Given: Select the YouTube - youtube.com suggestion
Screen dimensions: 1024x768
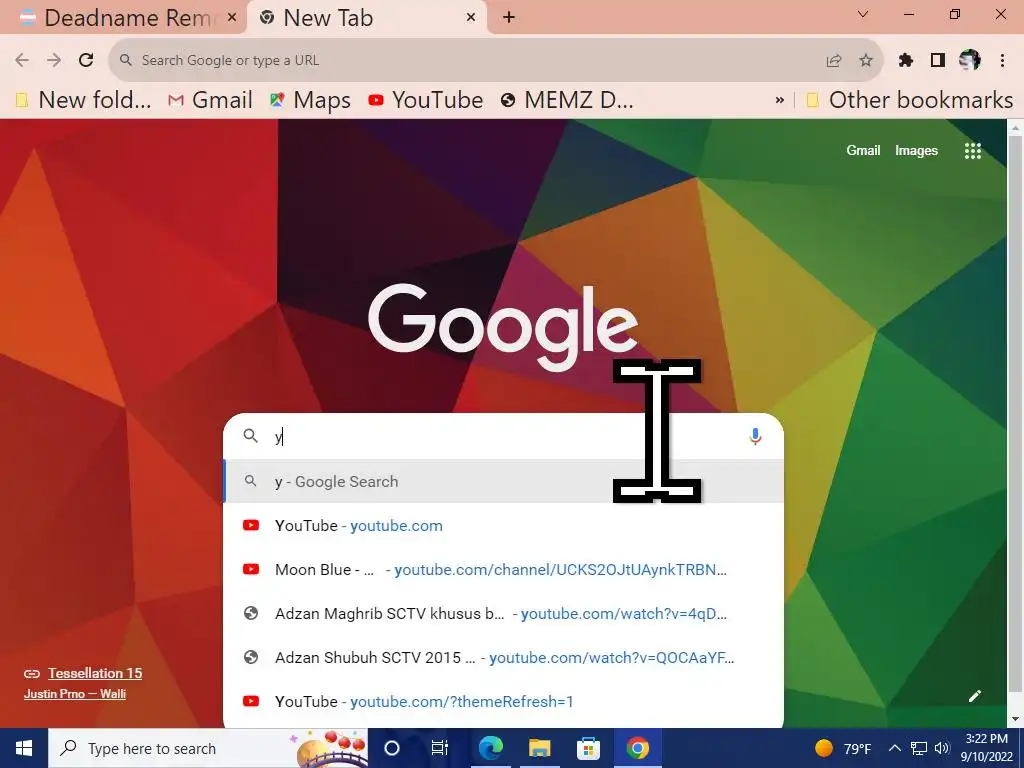Looking at the screenshot, I should pyautogui.click(x=503, y=526).
